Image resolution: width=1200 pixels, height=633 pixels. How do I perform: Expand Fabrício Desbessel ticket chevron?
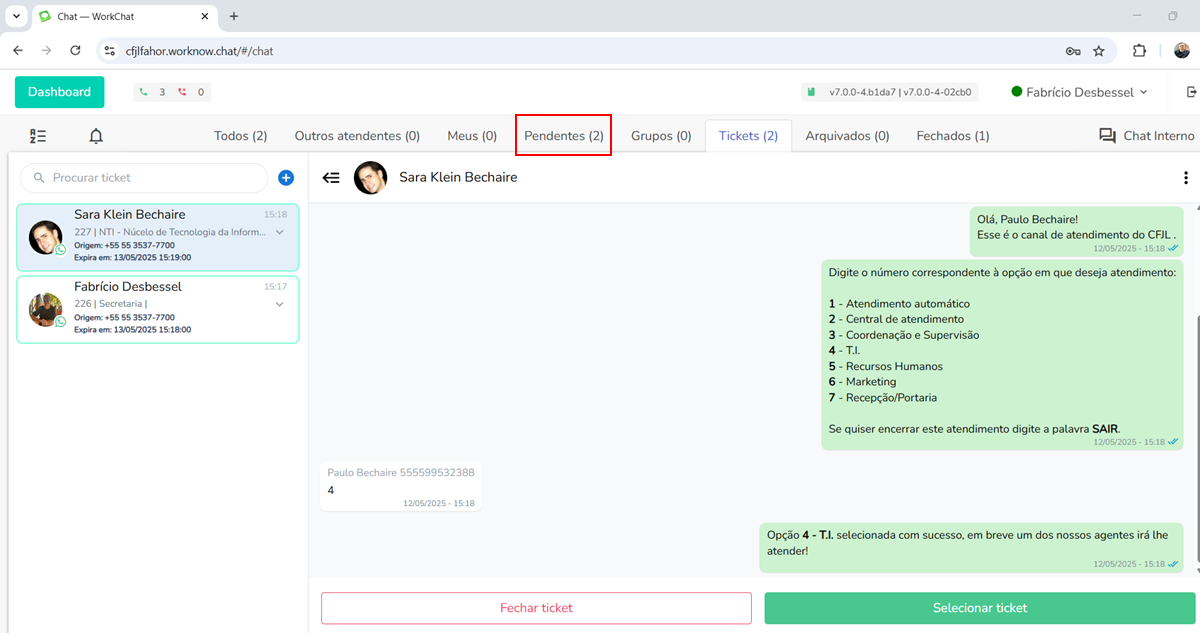[280, 304]
